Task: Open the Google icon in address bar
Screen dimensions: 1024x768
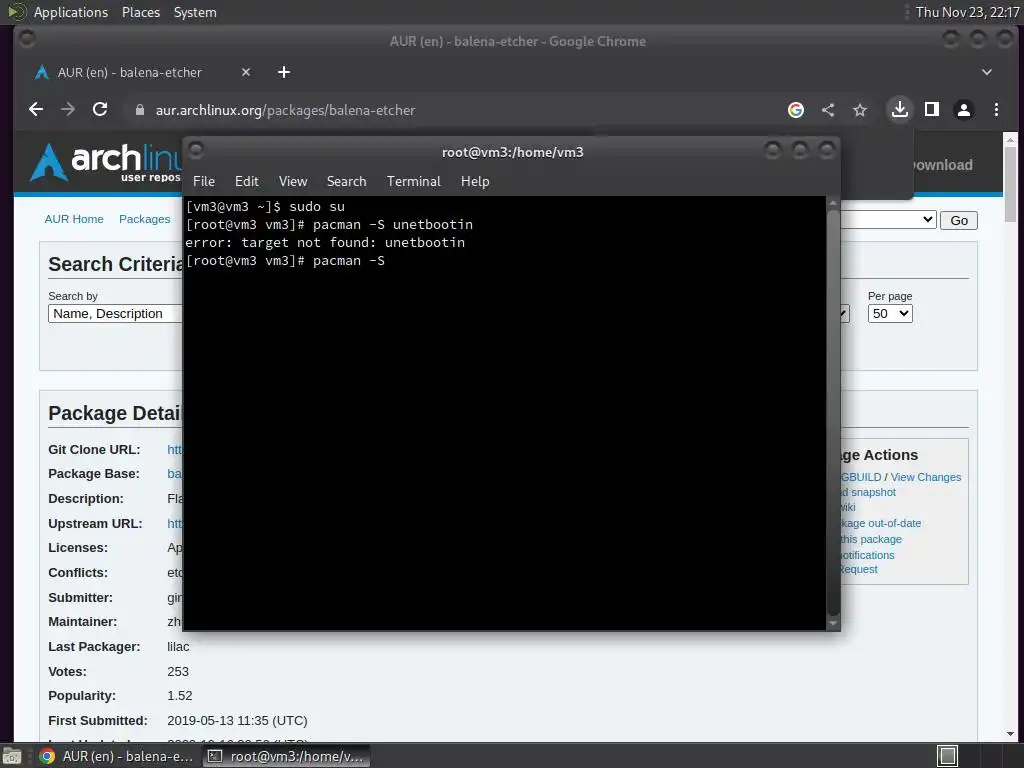Action: (795, 110)
